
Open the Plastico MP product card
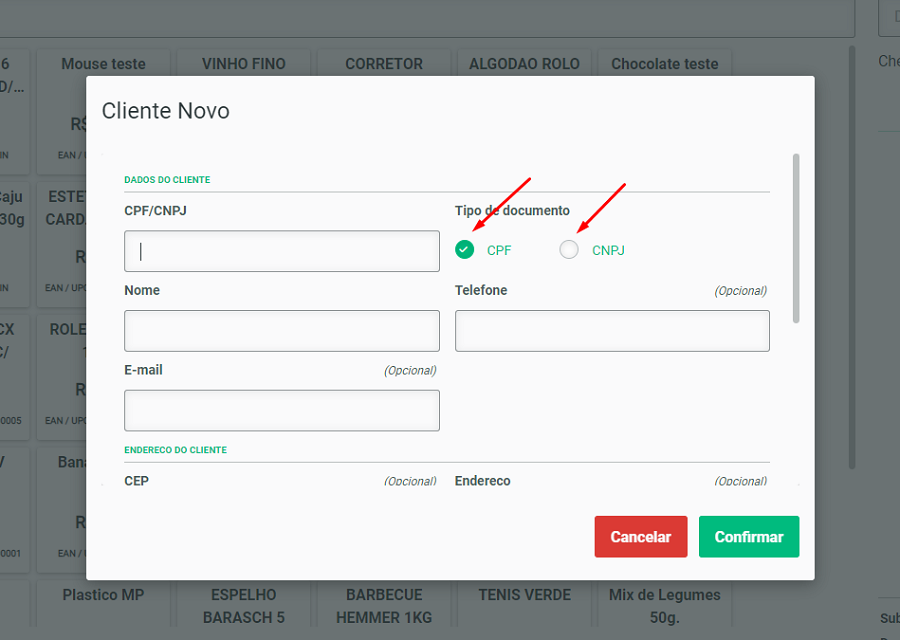pos(103,603)
